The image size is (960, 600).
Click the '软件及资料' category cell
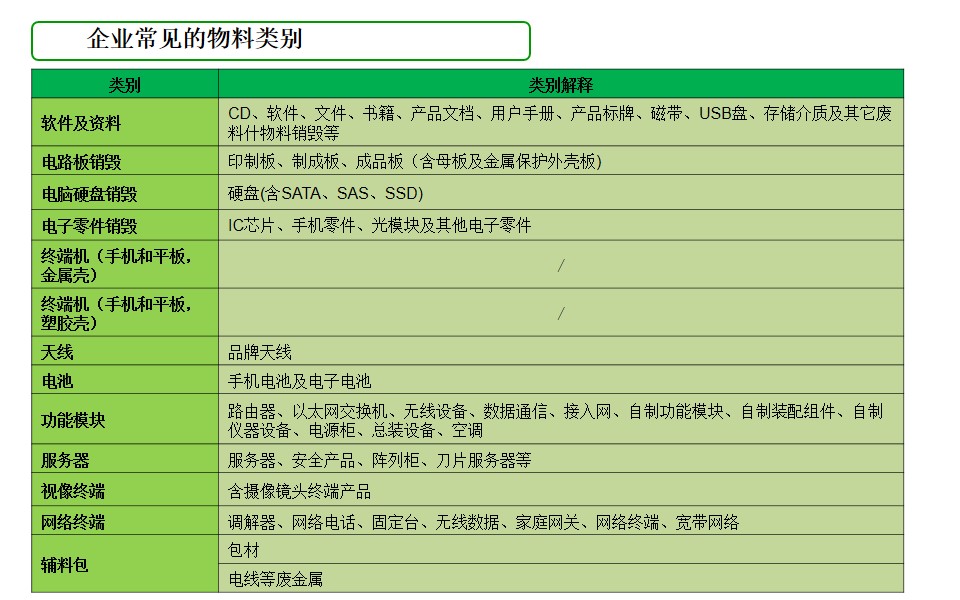click(125, 122)
